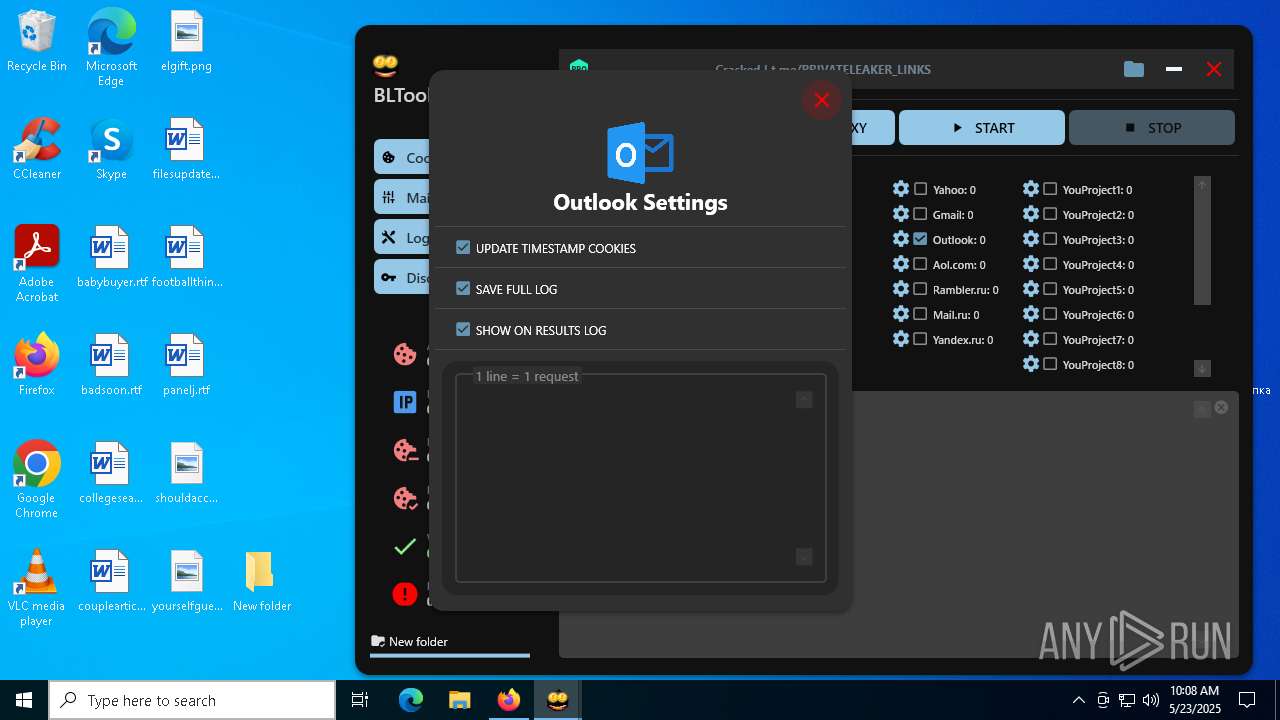The image size is (1280, 720).
Task: Open the Cookies sidebar tab
Action: [x=402, y=157]
